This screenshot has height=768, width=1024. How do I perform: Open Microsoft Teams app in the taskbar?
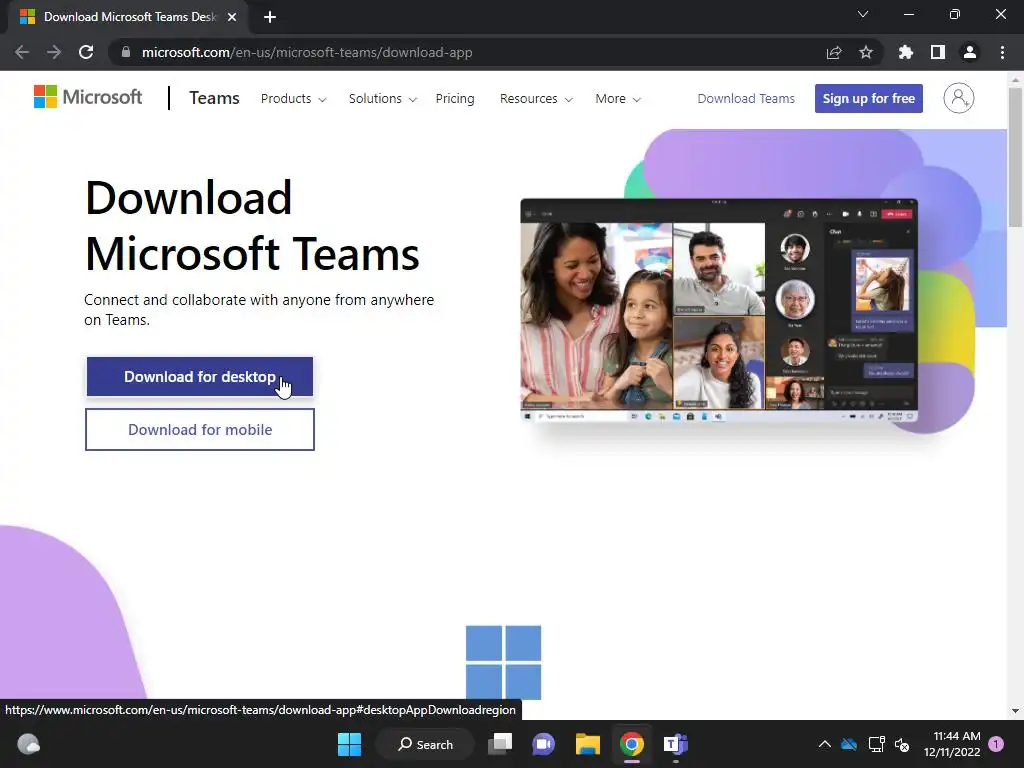pyautogui.click(x=675, y=744)
